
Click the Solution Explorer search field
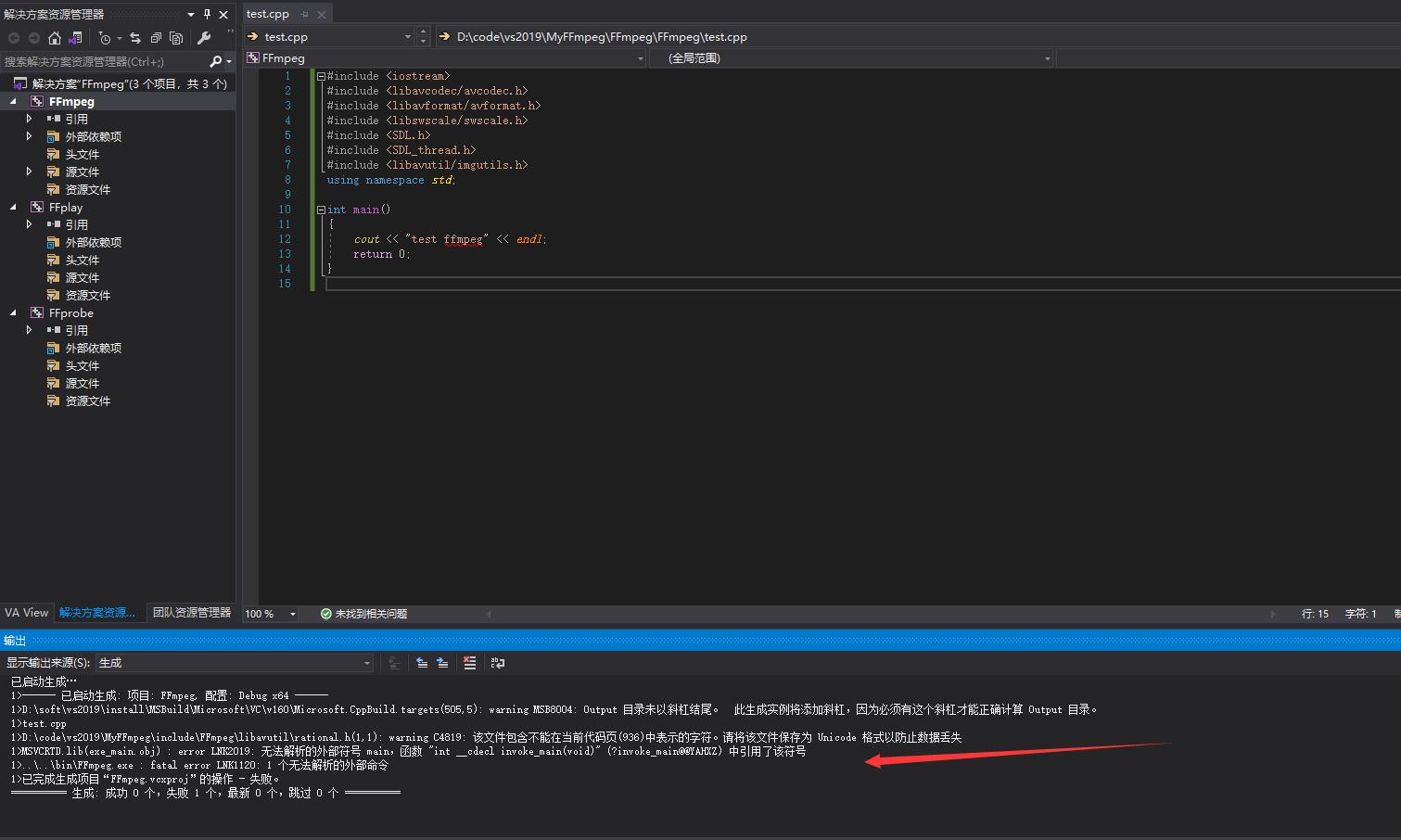pos(104,61)
